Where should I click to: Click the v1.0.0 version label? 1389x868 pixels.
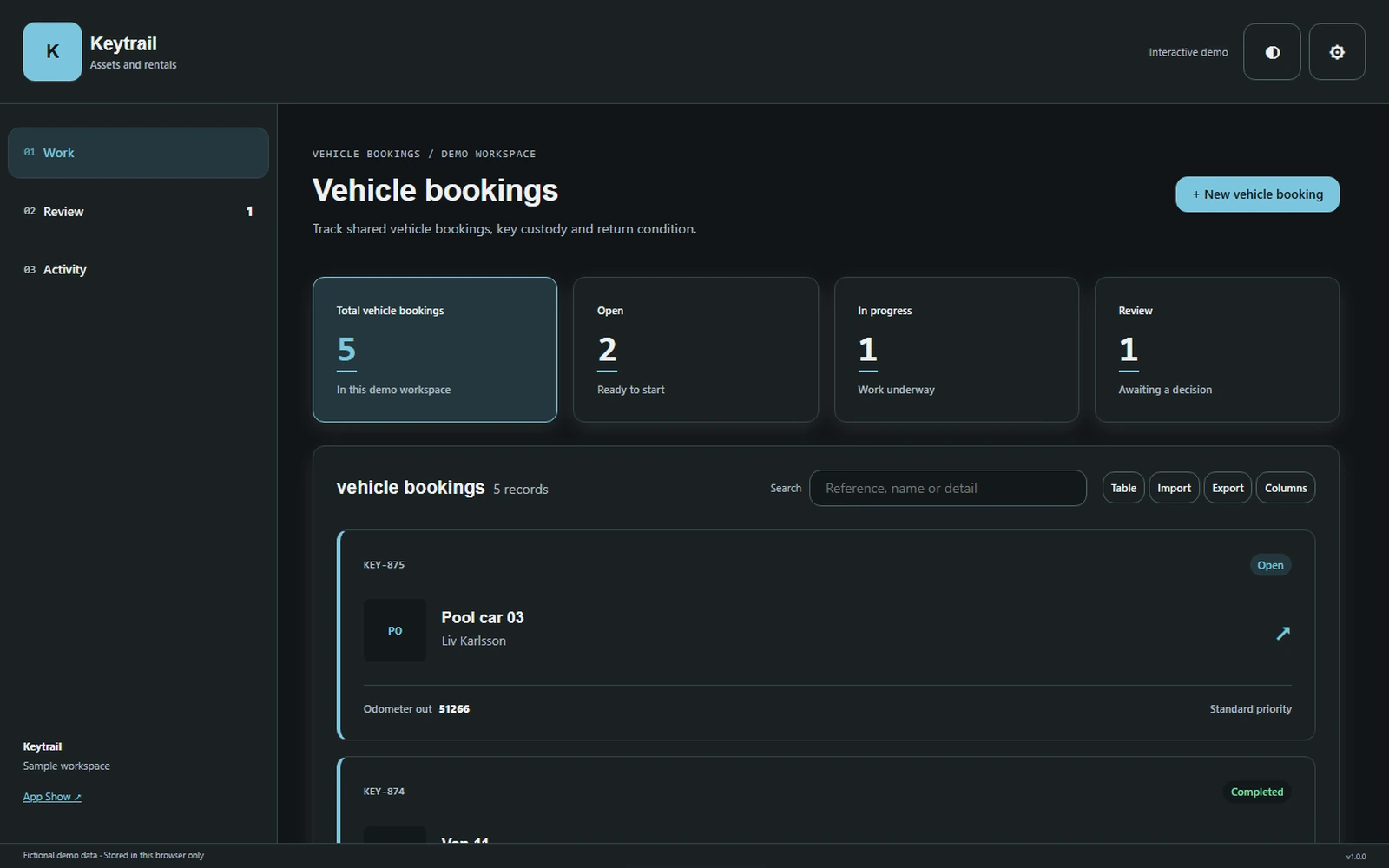pyautogui.click(x=1356, y=857)
